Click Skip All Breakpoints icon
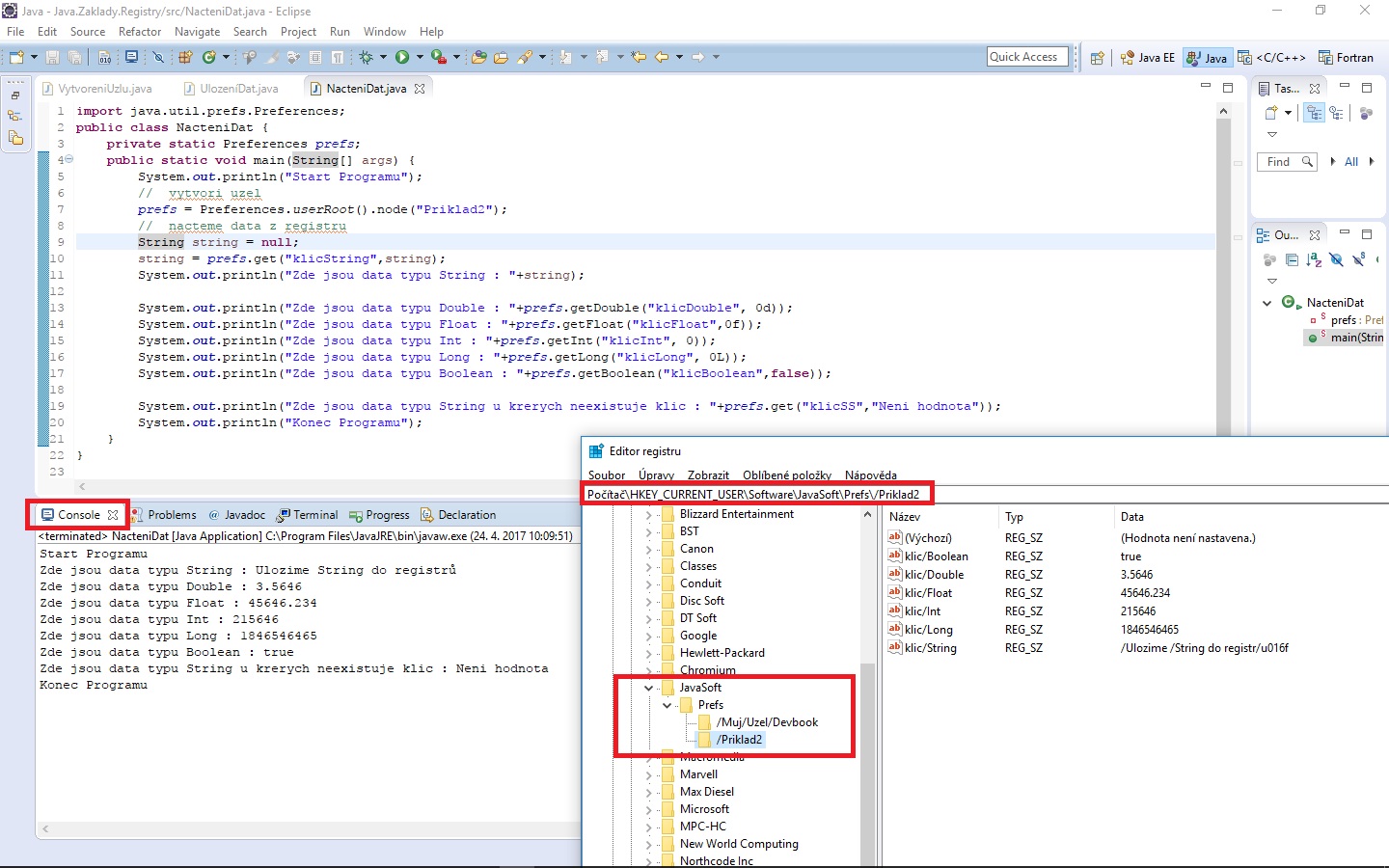The width and height of the screenshot is (1389, 868). click(x=158, y=58)
